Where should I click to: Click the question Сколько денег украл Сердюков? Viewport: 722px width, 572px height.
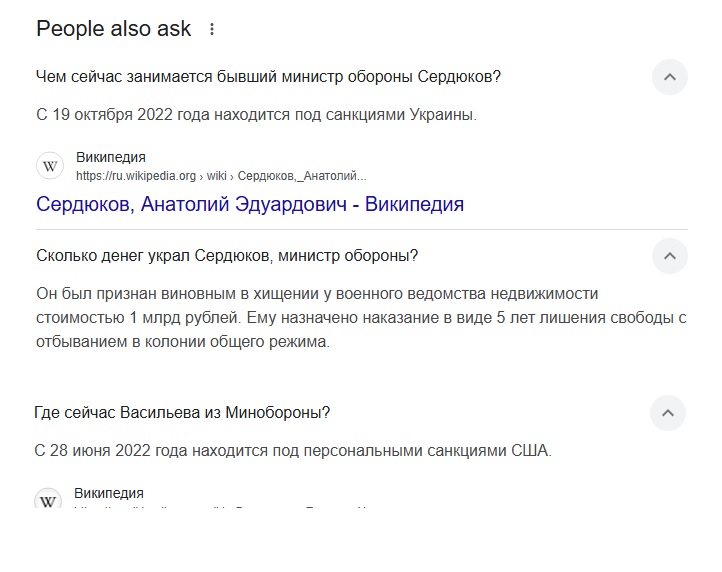point(227,256)
